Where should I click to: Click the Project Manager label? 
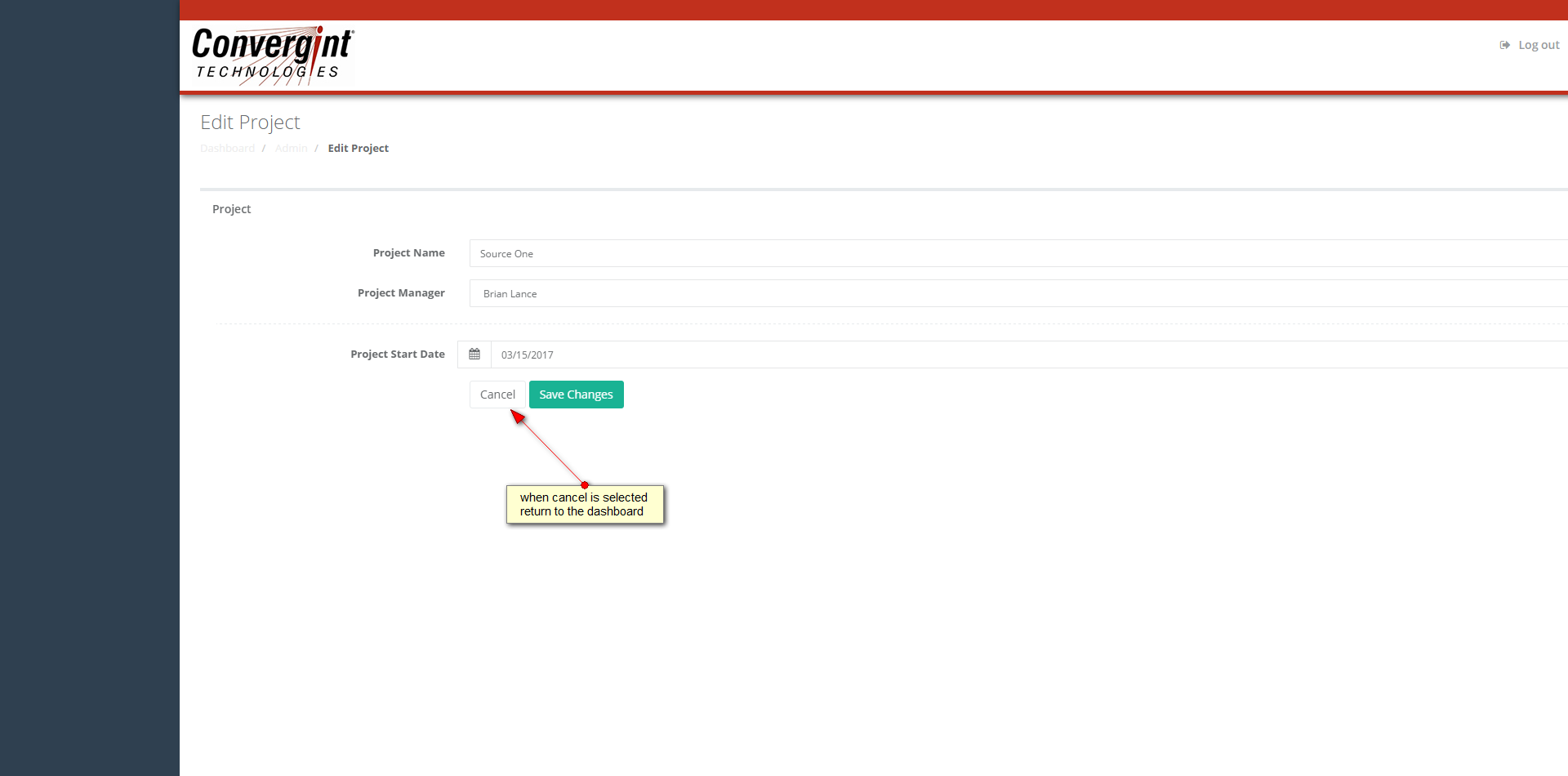401,293
